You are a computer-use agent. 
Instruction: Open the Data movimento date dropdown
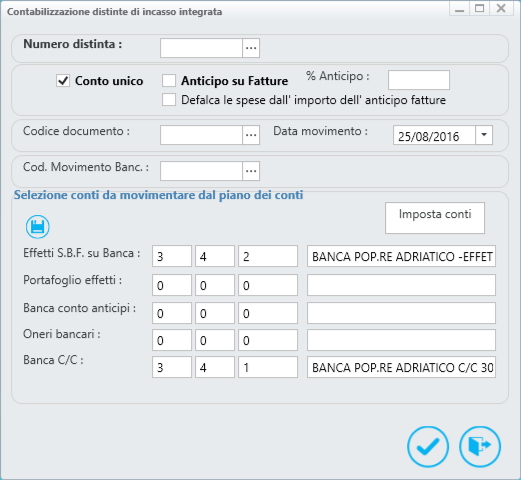pos(484,135)
